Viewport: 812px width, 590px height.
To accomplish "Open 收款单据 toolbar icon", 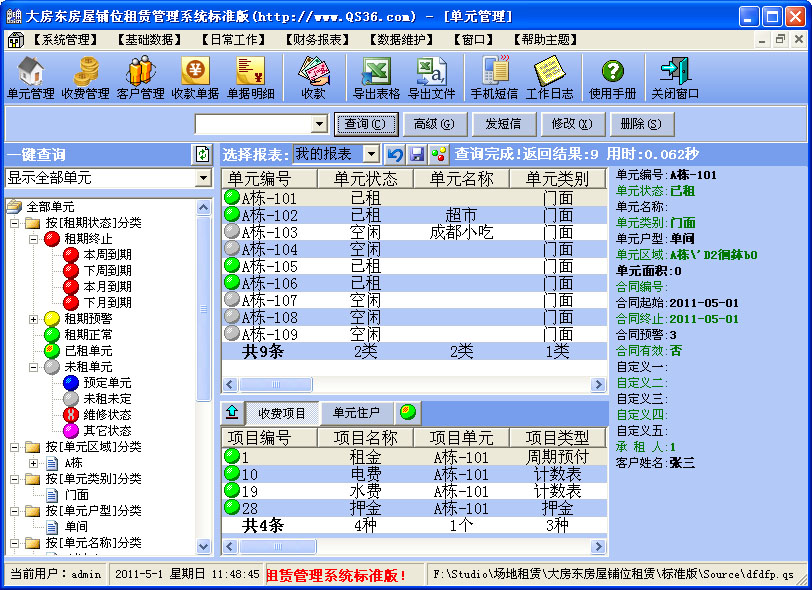I will click(195, 78).
